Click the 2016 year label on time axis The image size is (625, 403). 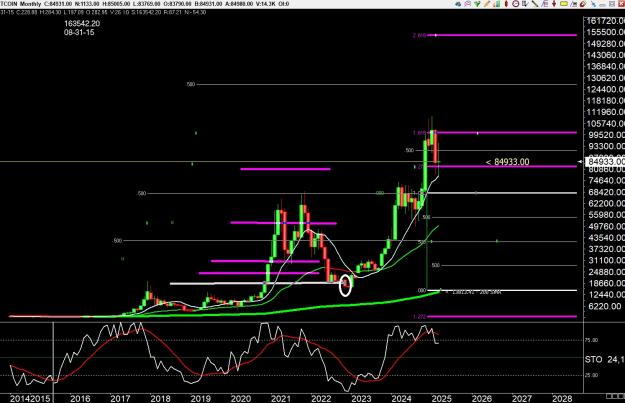tap(80, 398)
